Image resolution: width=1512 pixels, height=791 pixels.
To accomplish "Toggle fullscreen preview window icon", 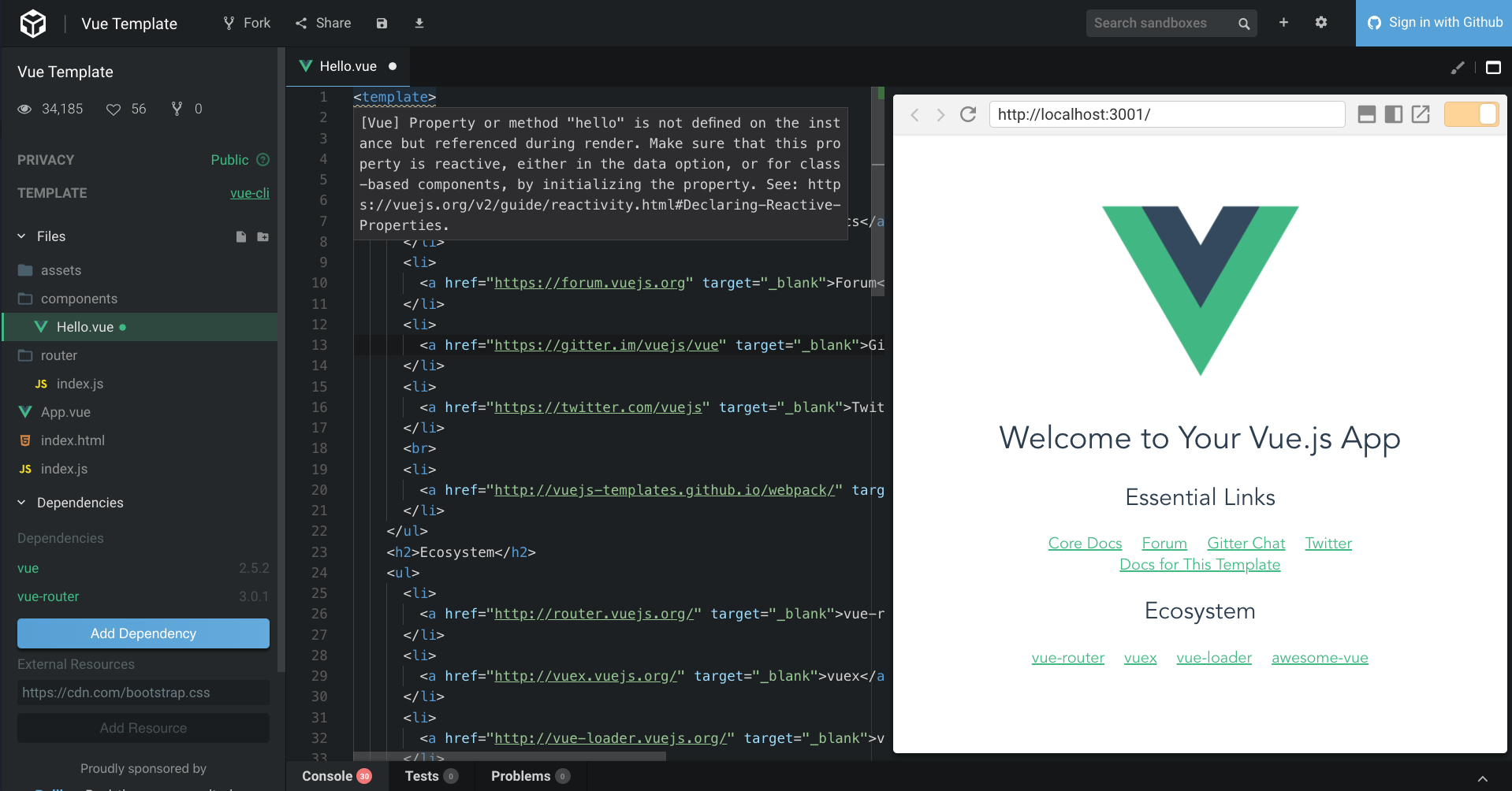I will tap(1493, 68).
